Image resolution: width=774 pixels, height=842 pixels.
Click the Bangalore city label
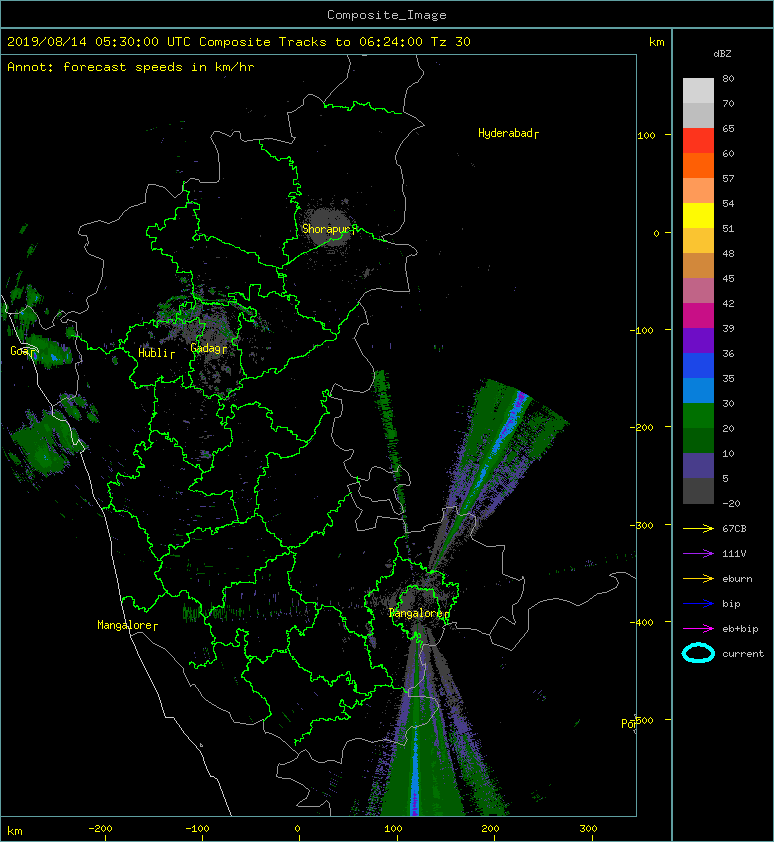click(416, 613)
